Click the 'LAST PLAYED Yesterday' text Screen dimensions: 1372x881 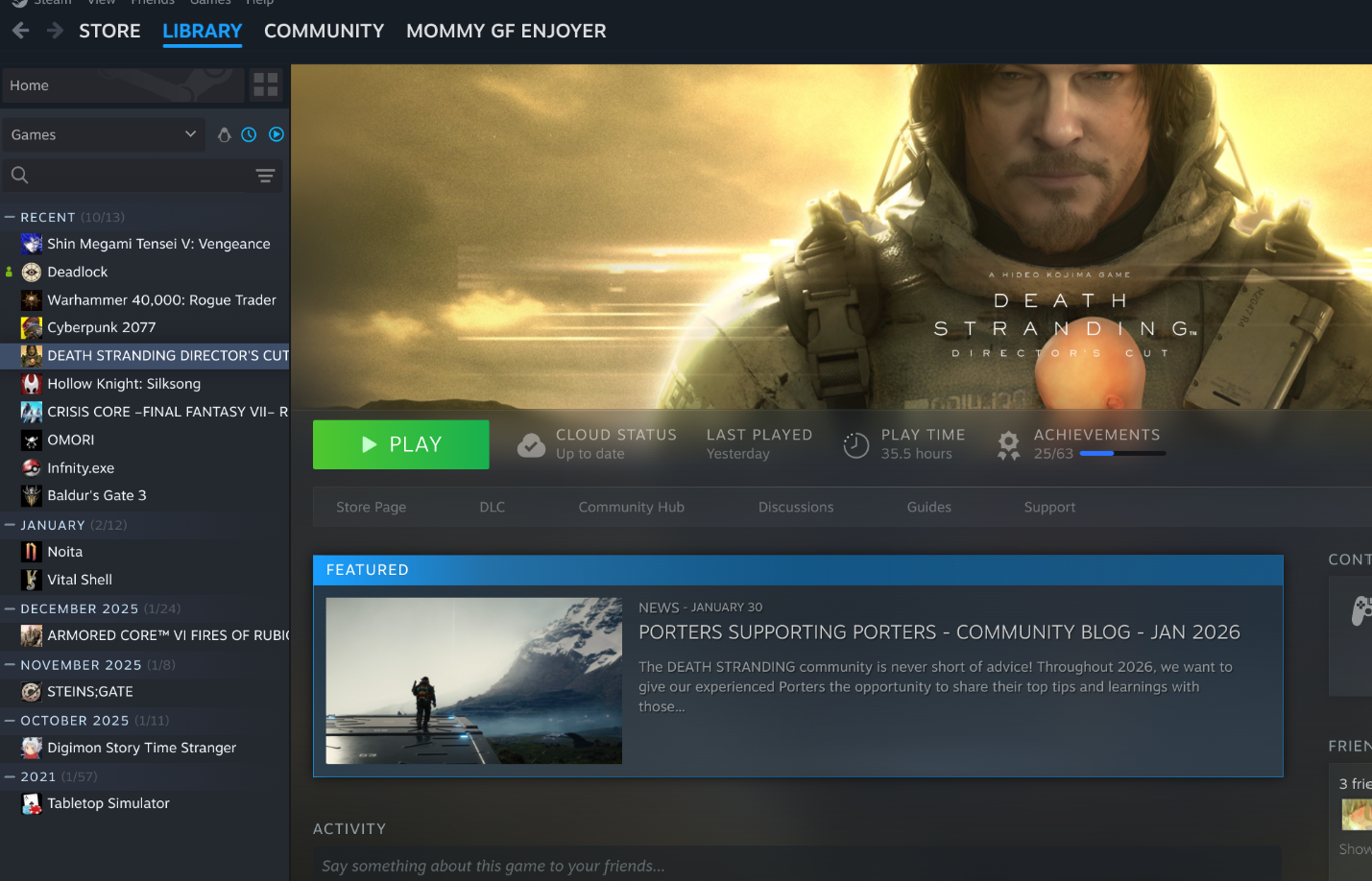[759, 444]
